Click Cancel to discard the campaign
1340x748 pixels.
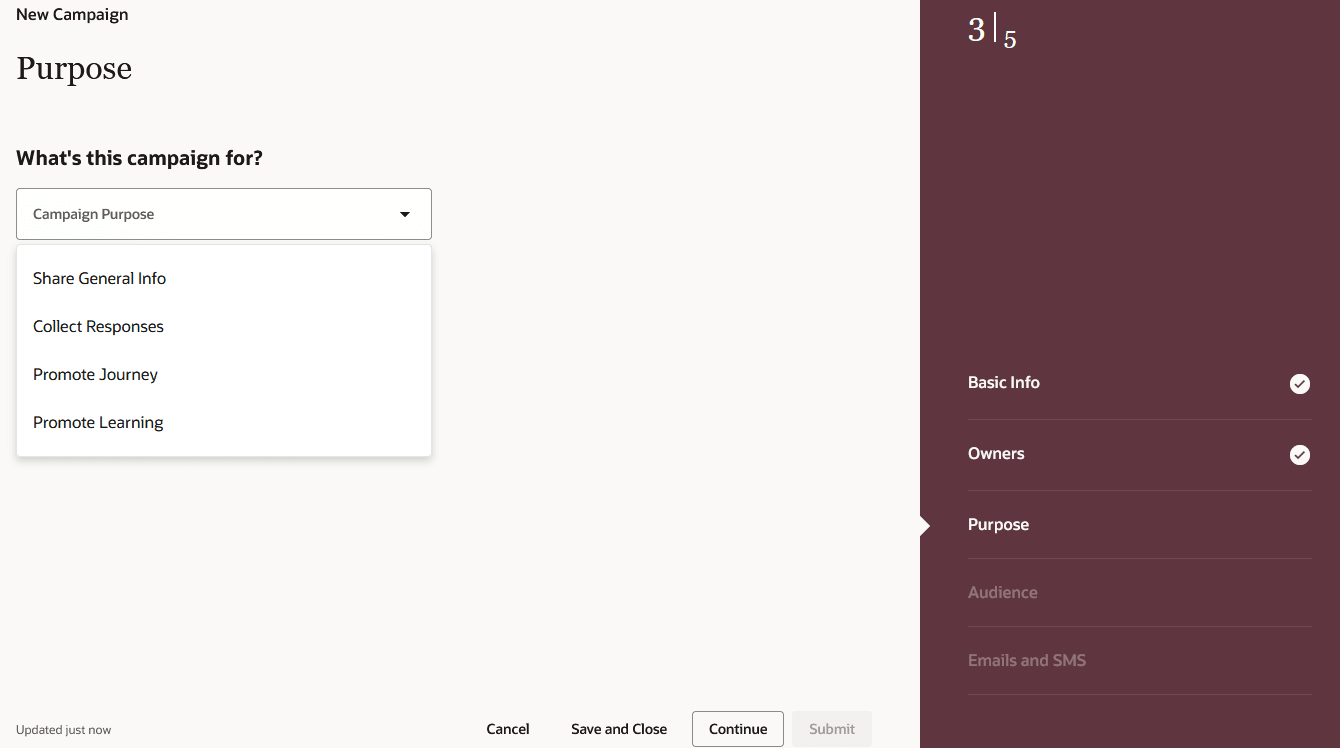pyautogui.click(x=507, y=729)
